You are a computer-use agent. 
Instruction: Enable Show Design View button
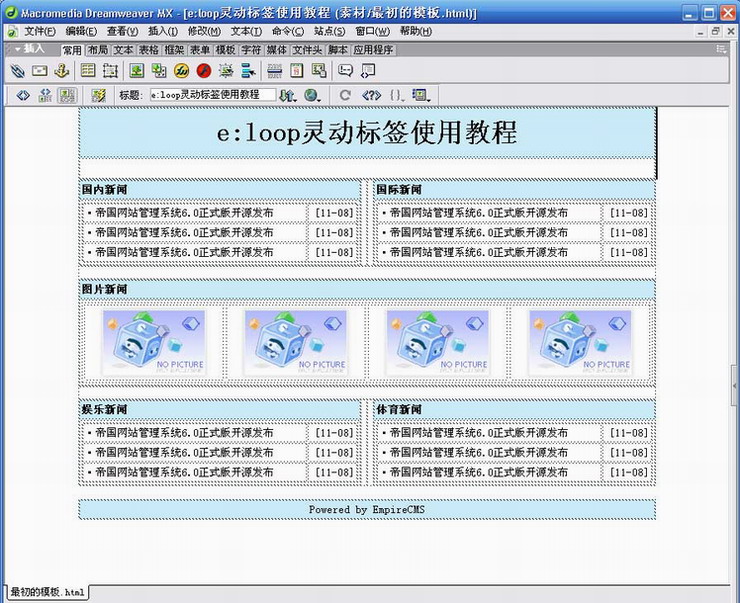[66, 95]
